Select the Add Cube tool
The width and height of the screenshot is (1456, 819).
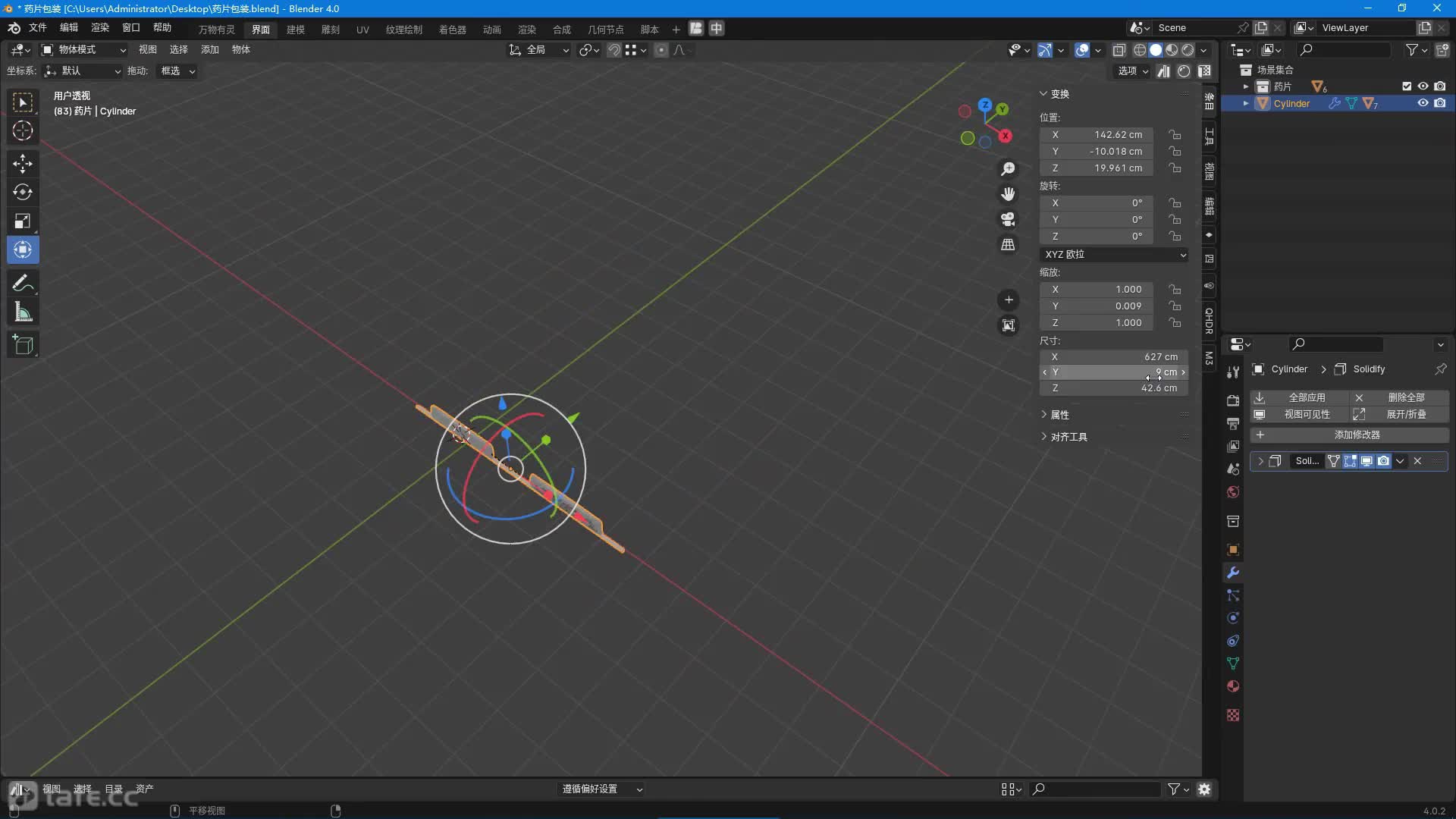point(23,345)
